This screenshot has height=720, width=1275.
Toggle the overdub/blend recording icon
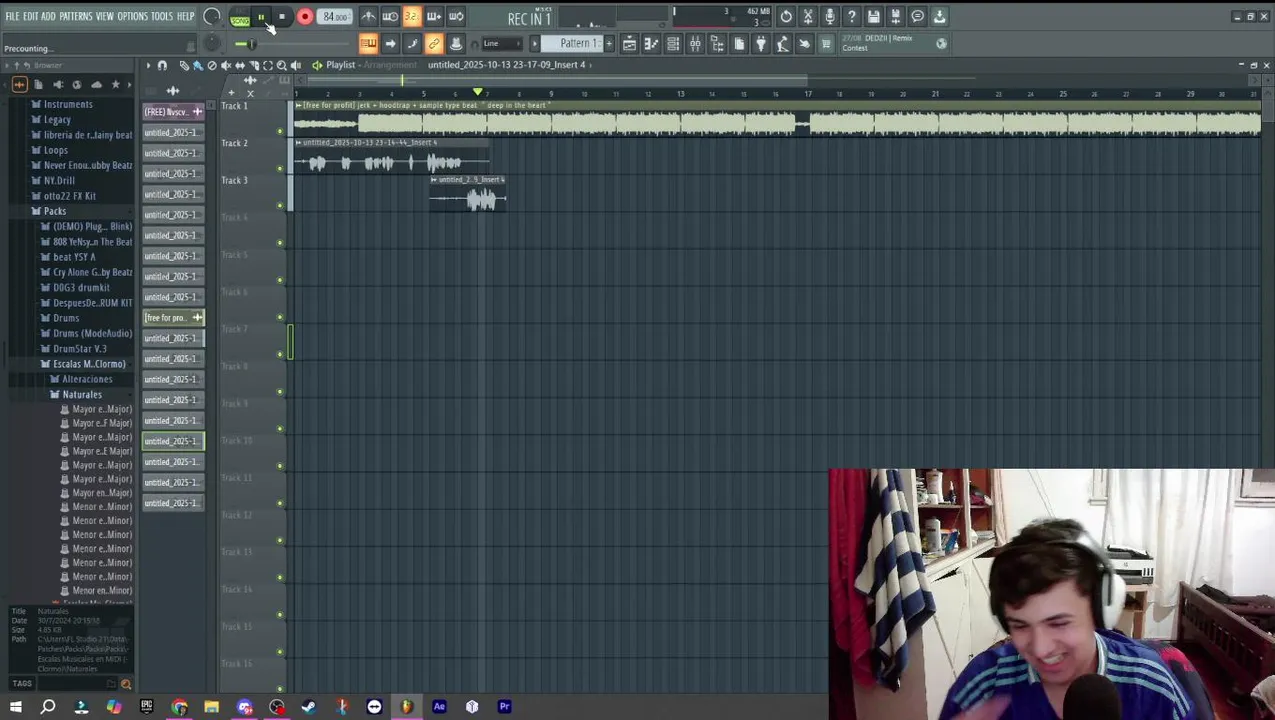click(434, 17)
